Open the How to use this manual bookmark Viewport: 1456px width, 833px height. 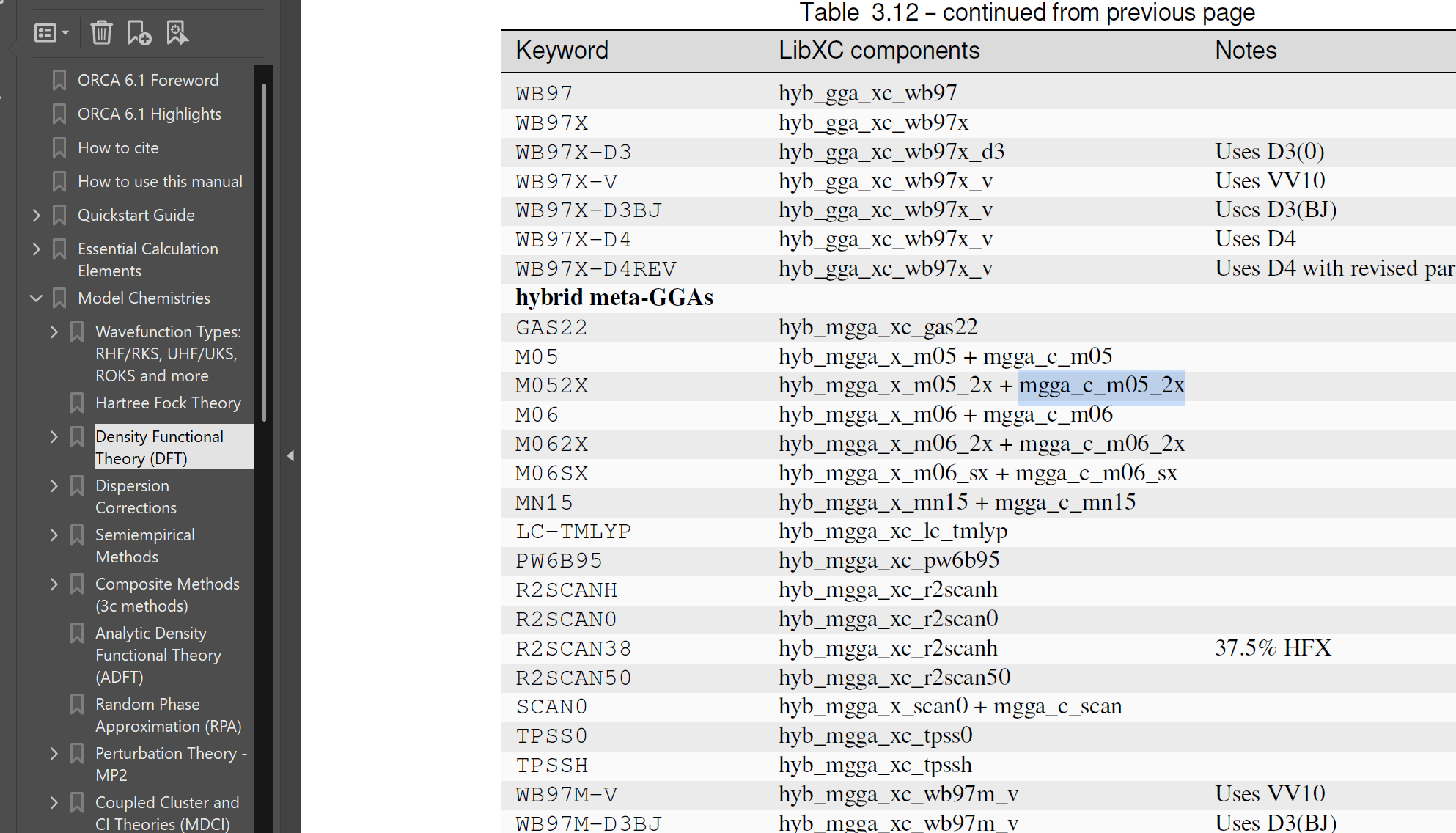tap(160, 181)
